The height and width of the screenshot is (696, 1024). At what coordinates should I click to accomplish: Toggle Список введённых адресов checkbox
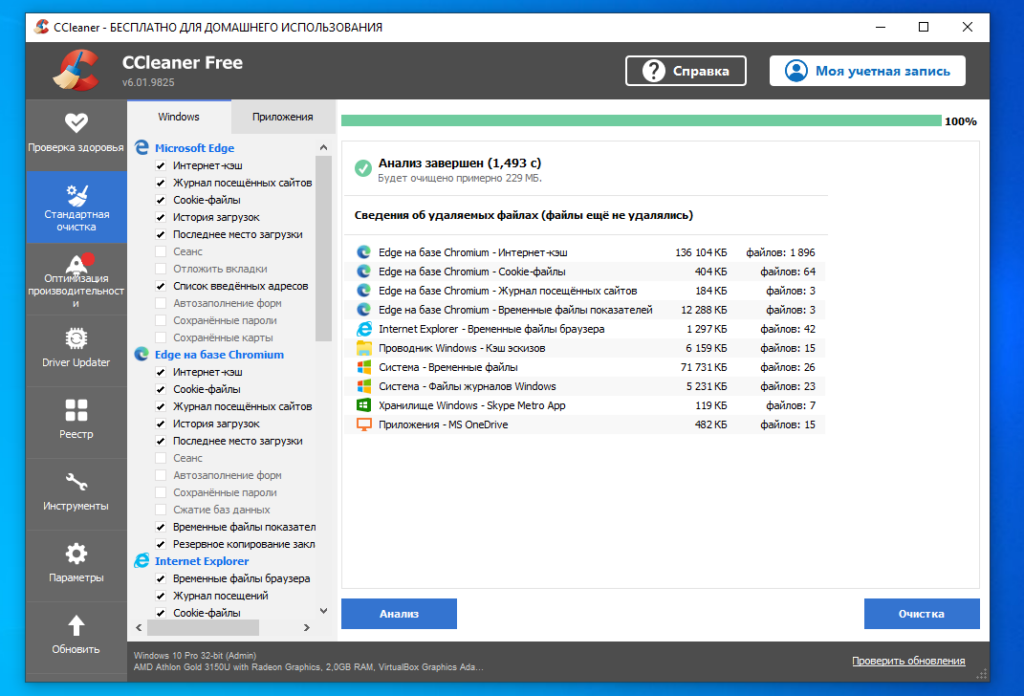161,286
